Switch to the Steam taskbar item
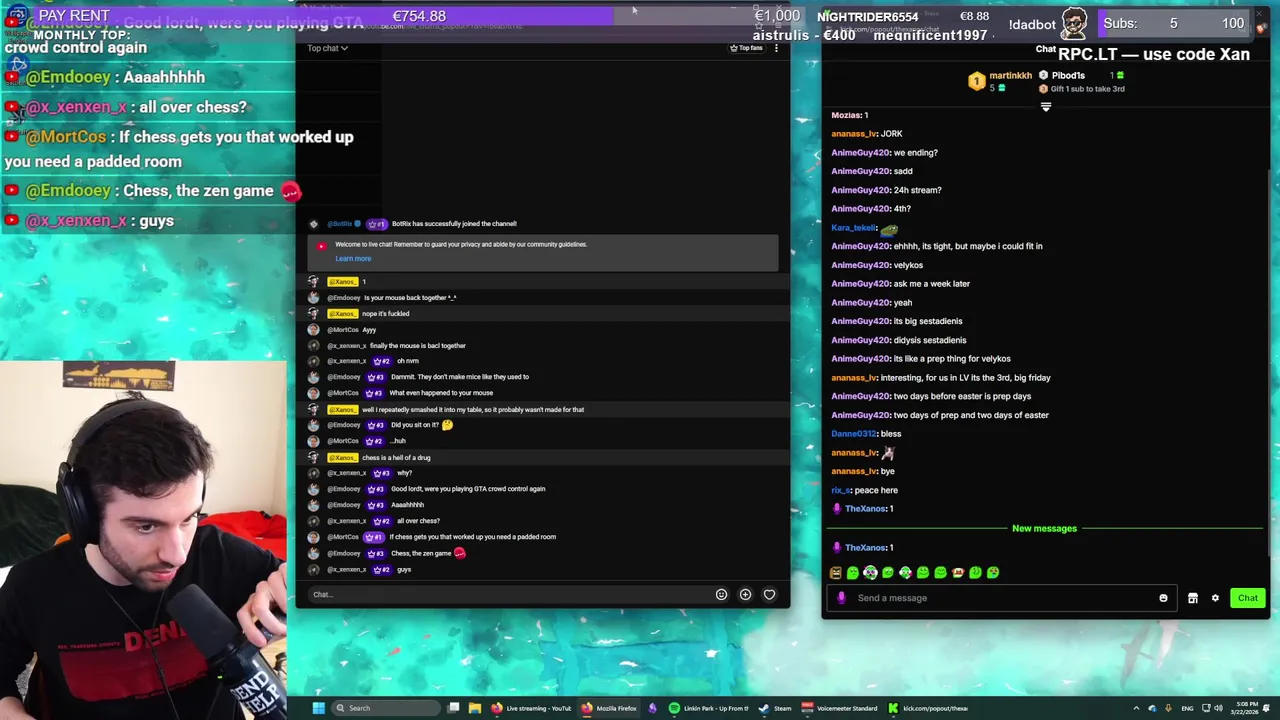This screenshot has width=1280, height=720. click(775, 708)
